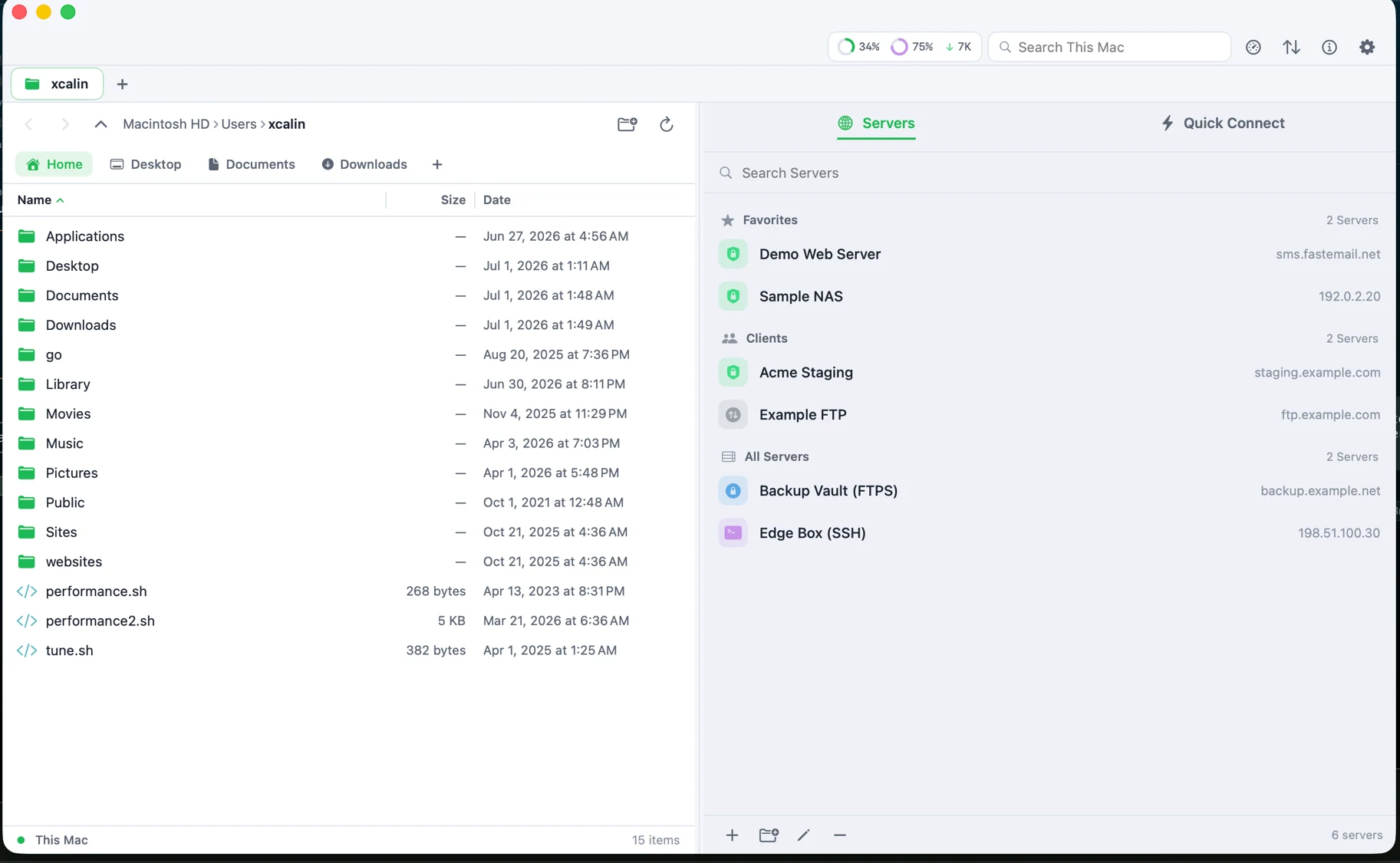The width and height of the screenshot is (1400, 863).
Task: Show the info panel icon
Action: [1329, 47]
